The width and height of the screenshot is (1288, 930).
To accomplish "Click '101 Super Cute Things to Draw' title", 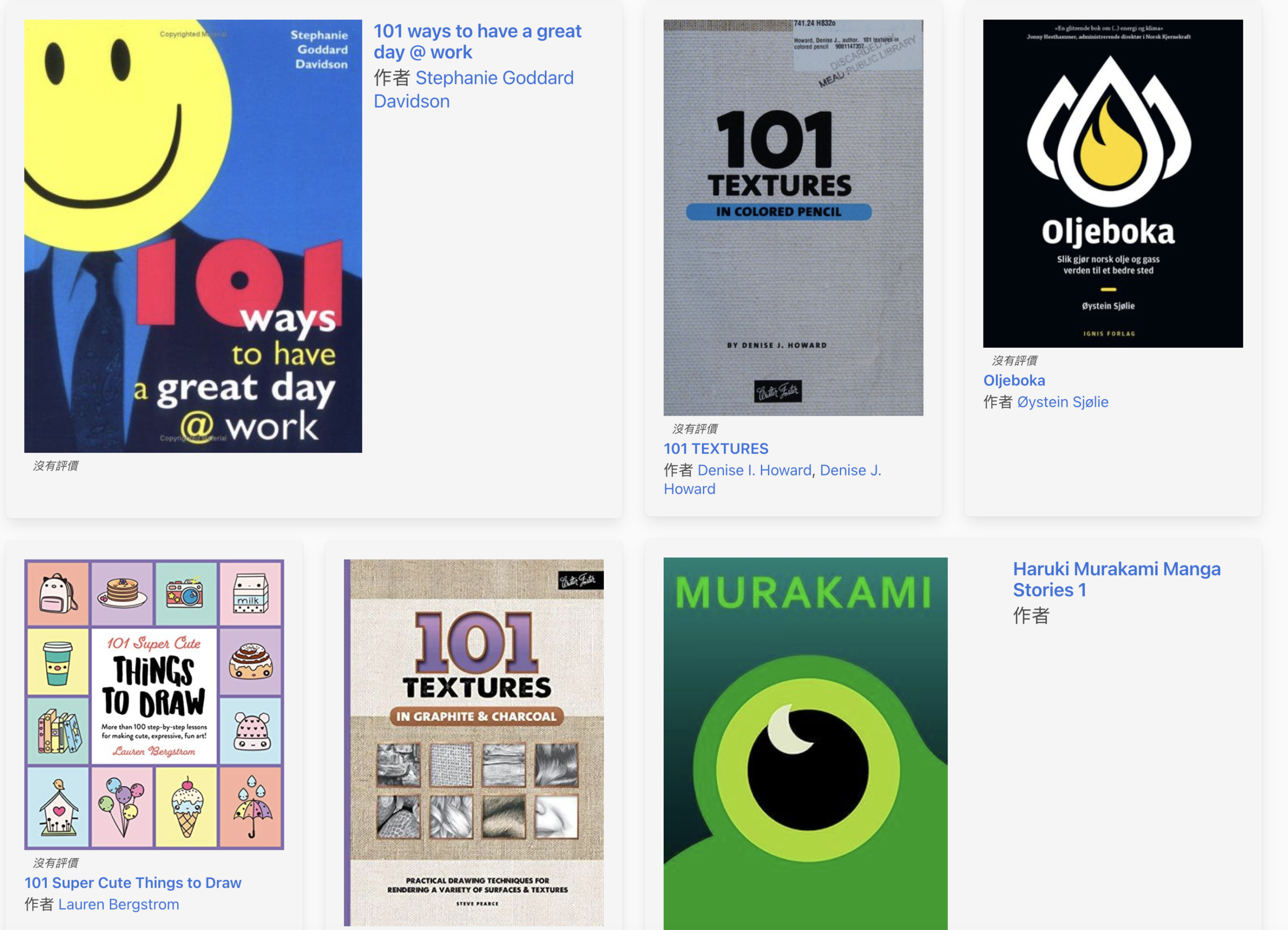I will [133, 882].
